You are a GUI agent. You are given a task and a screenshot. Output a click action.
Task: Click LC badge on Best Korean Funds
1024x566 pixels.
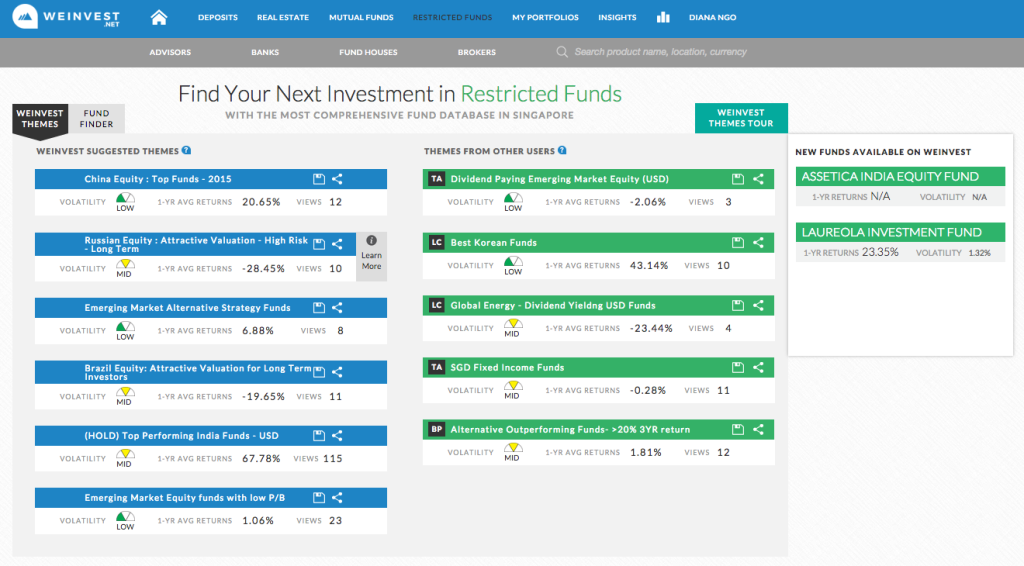436,242
